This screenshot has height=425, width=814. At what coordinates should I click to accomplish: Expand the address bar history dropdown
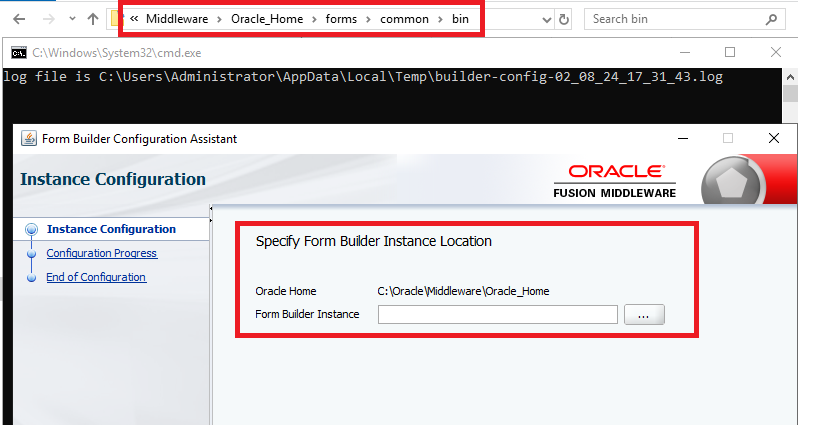(x=545, y=19)
